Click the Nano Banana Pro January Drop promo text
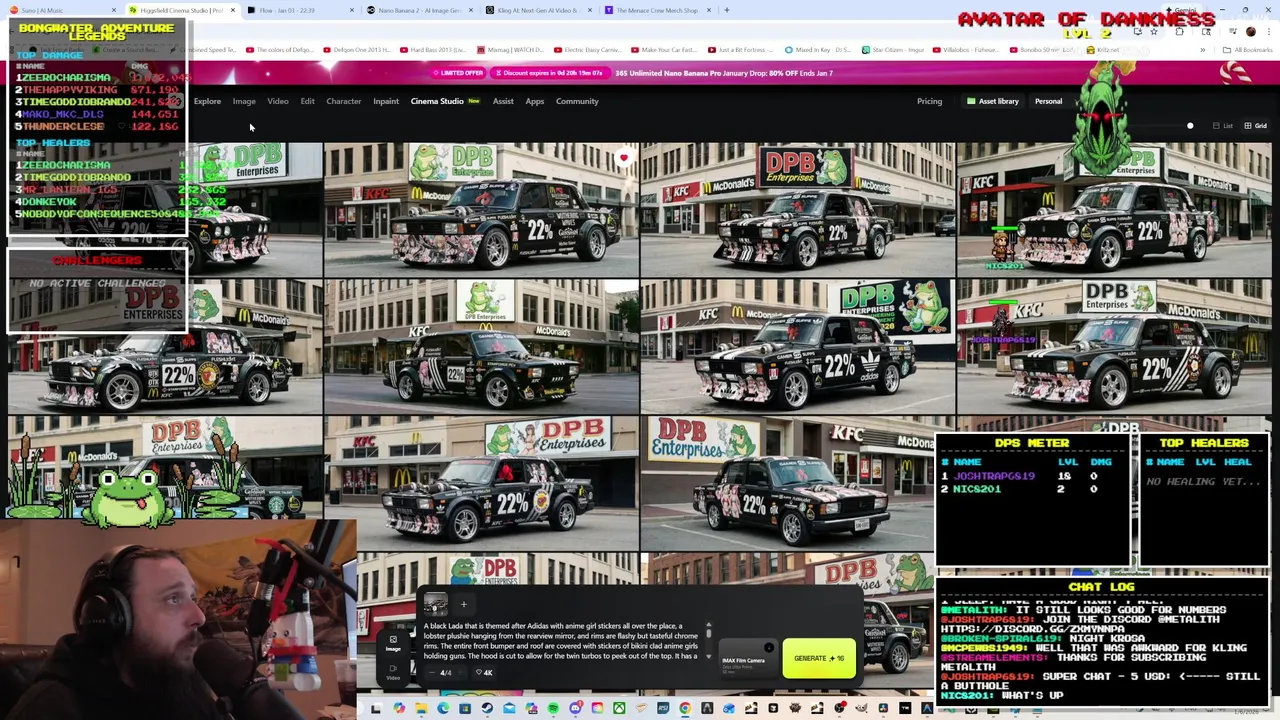1280x720 pixels. coord(724,73)
